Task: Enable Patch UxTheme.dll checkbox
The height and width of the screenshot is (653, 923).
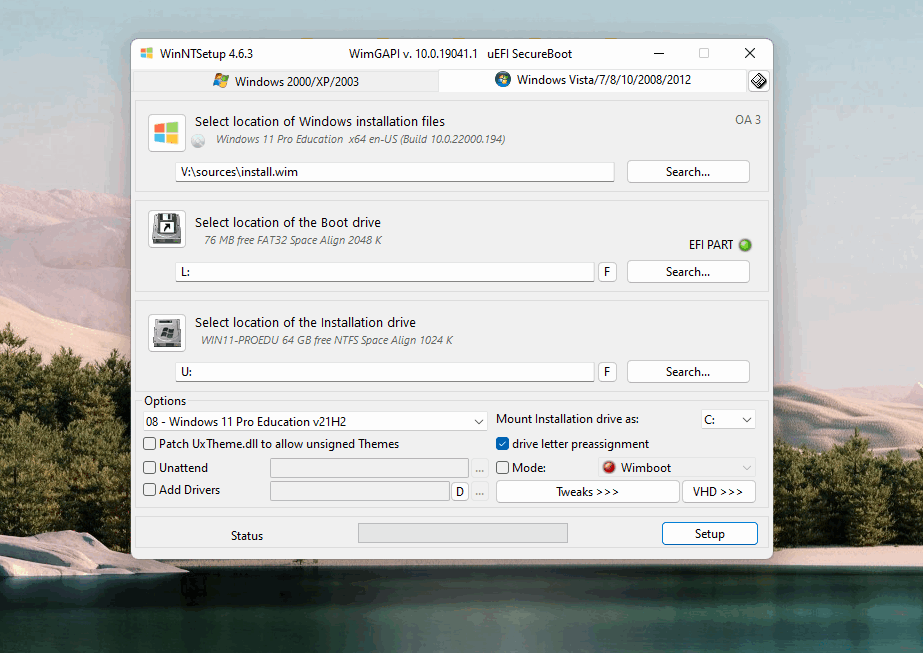Action: click(x=150, y=443)
